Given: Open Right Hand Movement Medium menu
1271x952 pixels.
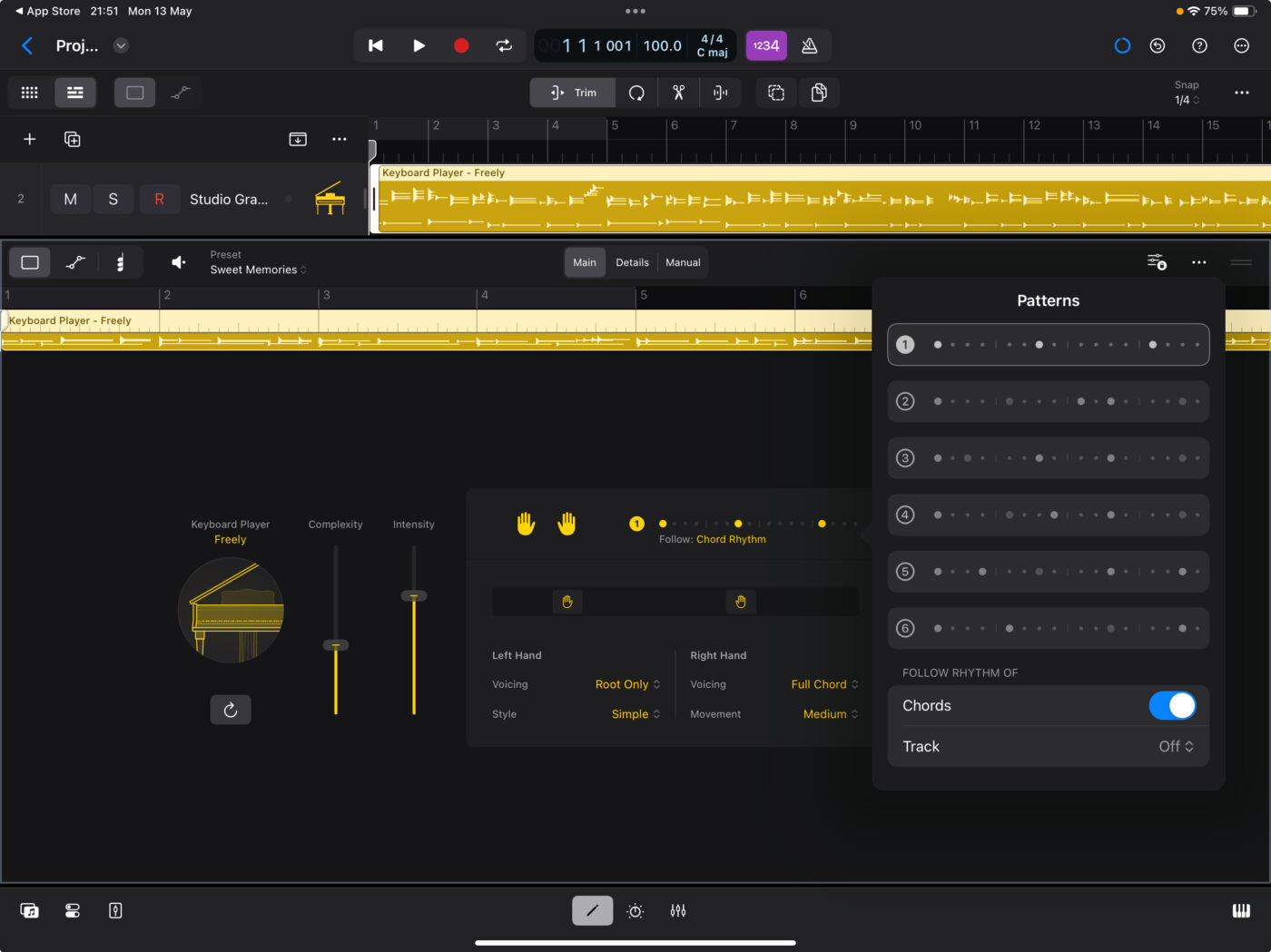Looking at the screenshot, I should pos(831,714).
